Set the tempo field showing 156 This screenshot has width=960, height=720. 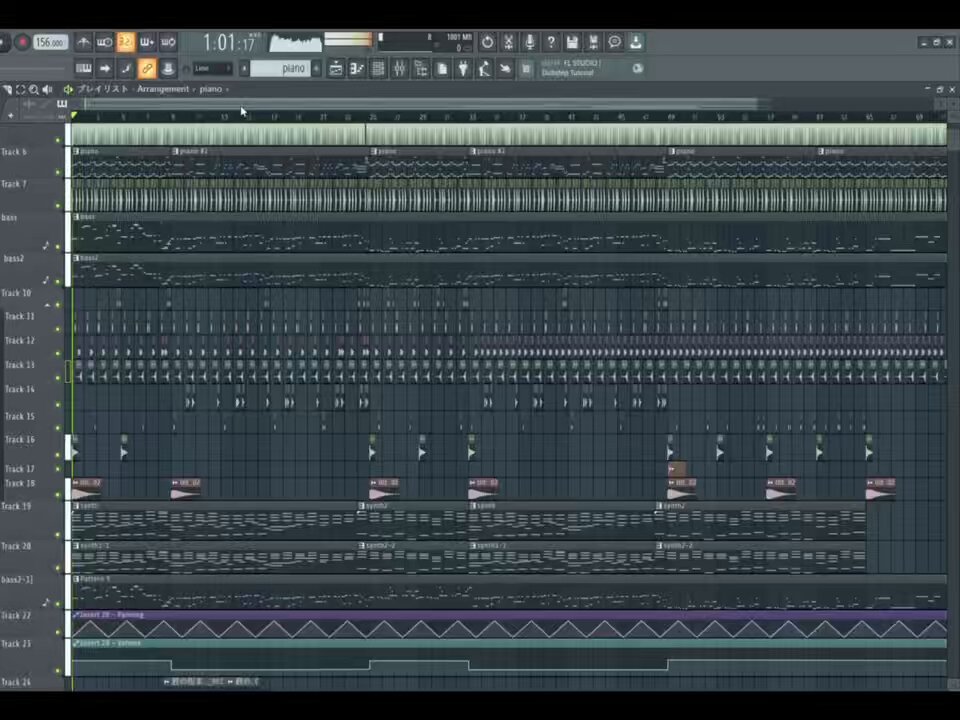point(50,42)
